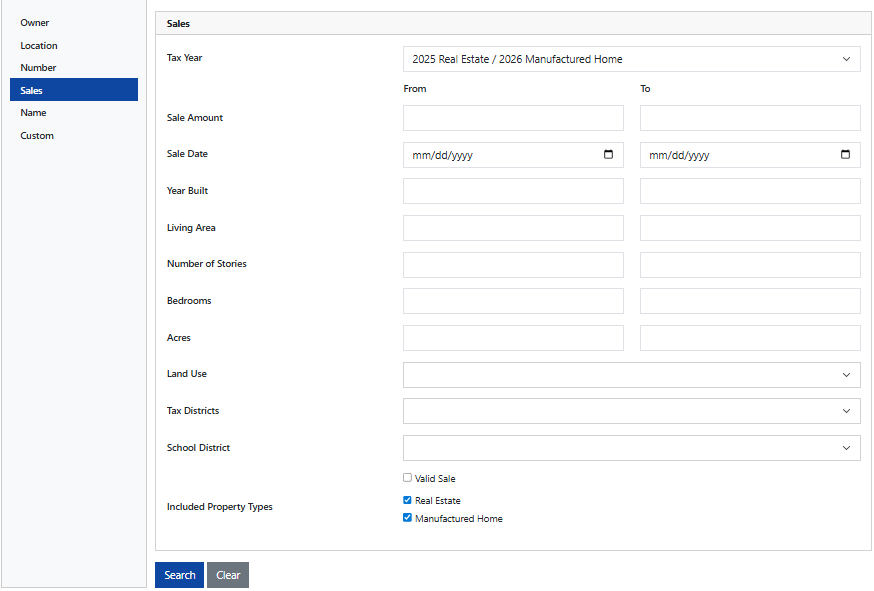Go to the Name search tab
The width and height of the screenshot is (874, 591).
pos(33,113)
